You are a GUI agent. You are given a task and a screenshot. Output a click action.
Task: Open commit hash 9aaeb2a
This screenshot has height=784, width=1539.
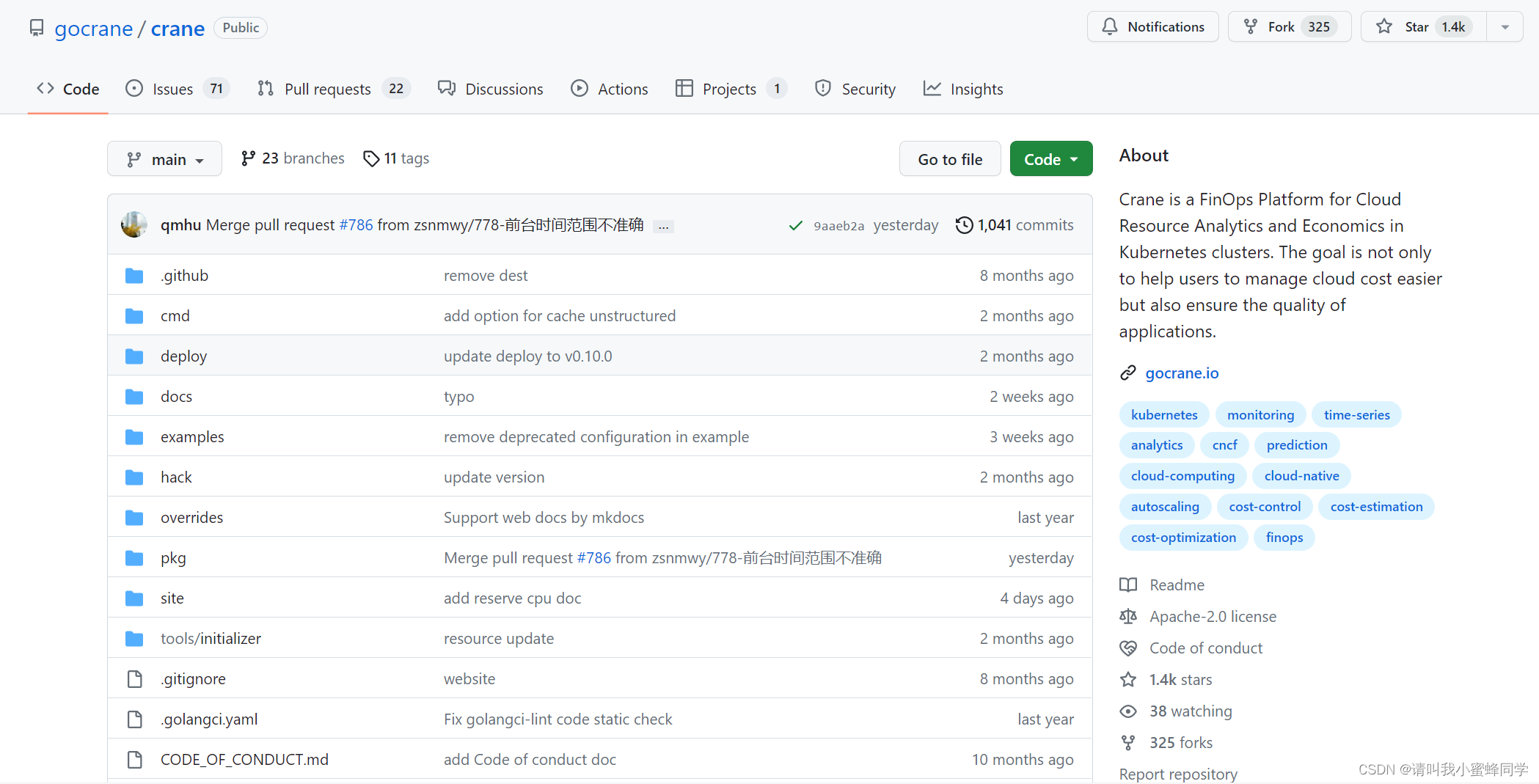pos(838,226)
